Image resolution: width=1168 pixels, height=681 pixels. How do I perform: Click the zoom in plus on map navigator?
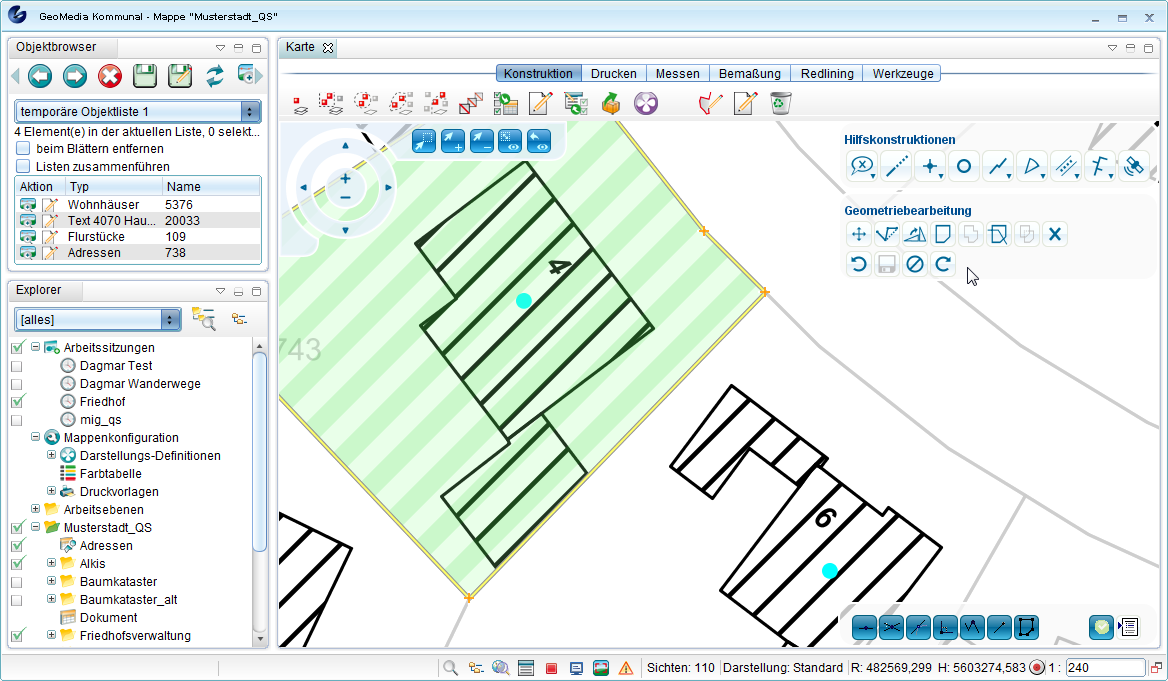coord(345,178)
